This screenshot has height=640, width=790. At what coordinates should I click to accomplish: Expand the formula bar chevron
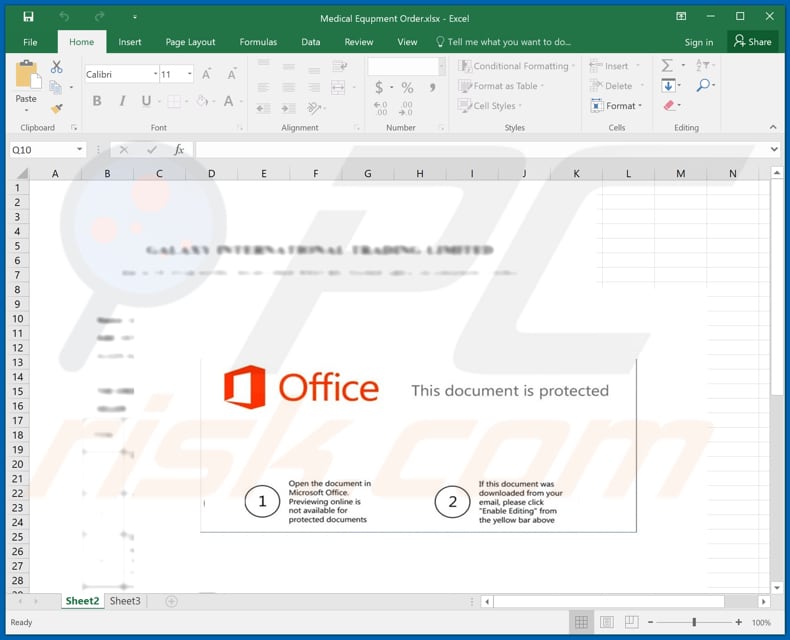coord(774,149)
